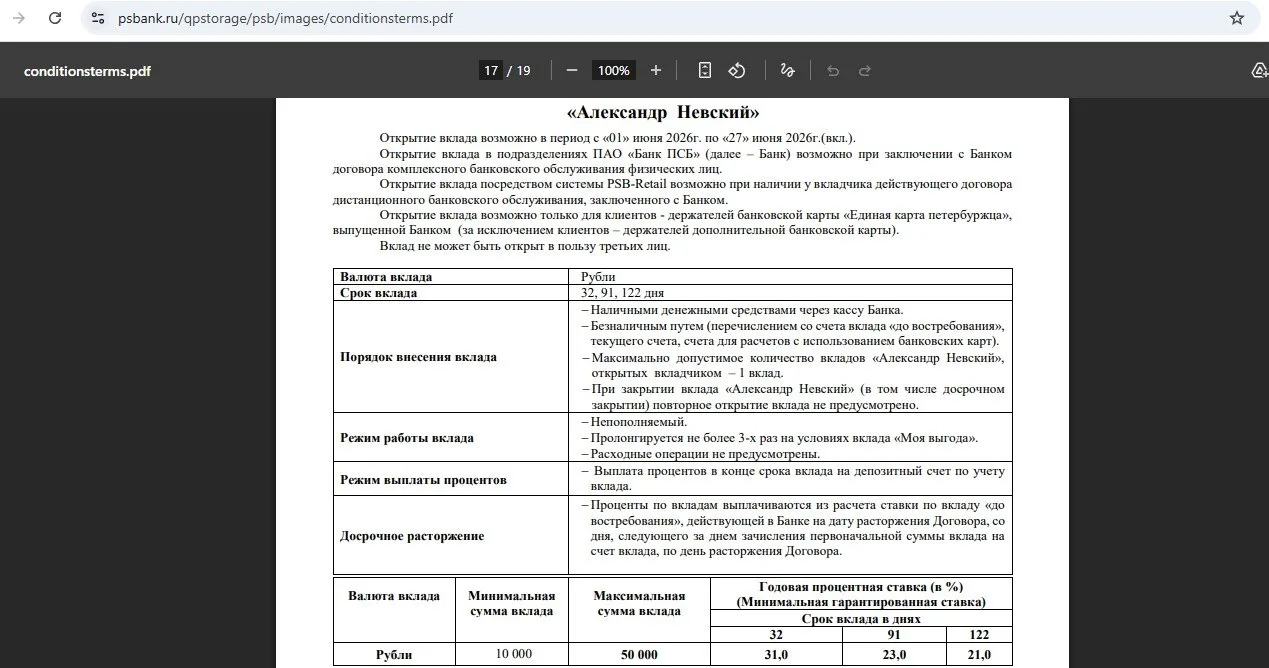Select the rate 21,0 for 122 days
Screen dimensions: 1269x668
[978, 655]
